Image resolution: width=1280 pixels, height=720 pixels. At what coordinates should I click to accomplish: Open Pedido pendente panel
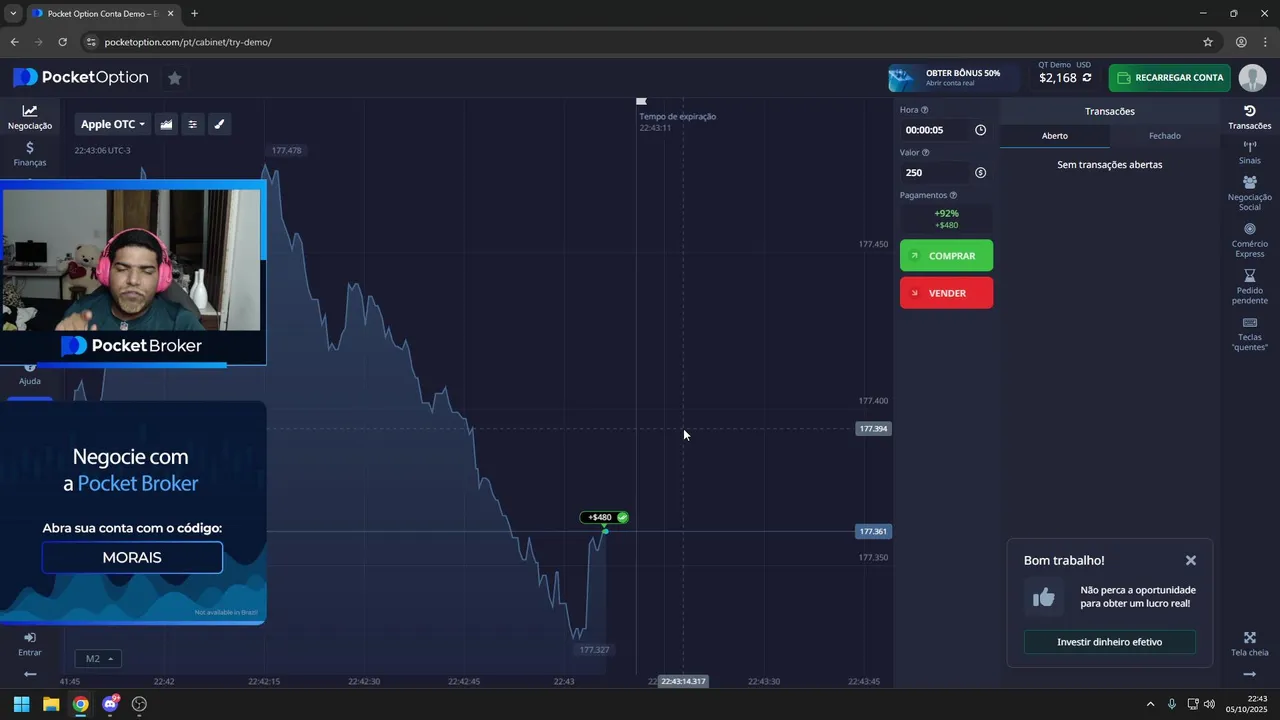tap(1249, 287)
